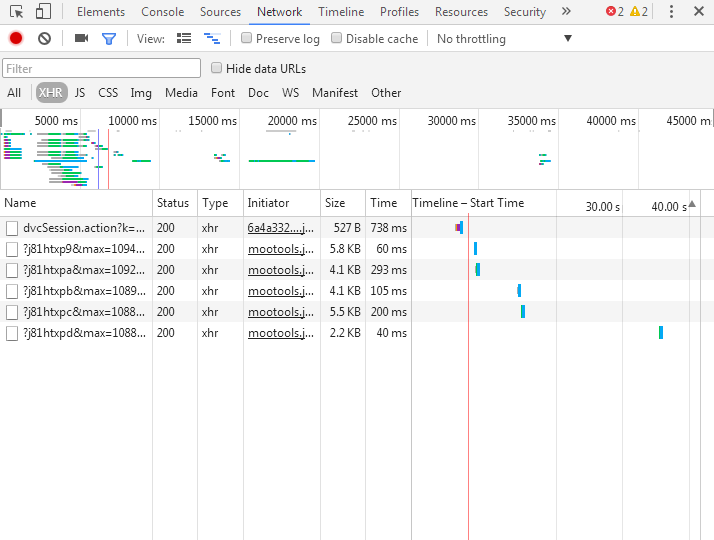Open the Sources tab

pyautogui.click(x=220, y=12)
